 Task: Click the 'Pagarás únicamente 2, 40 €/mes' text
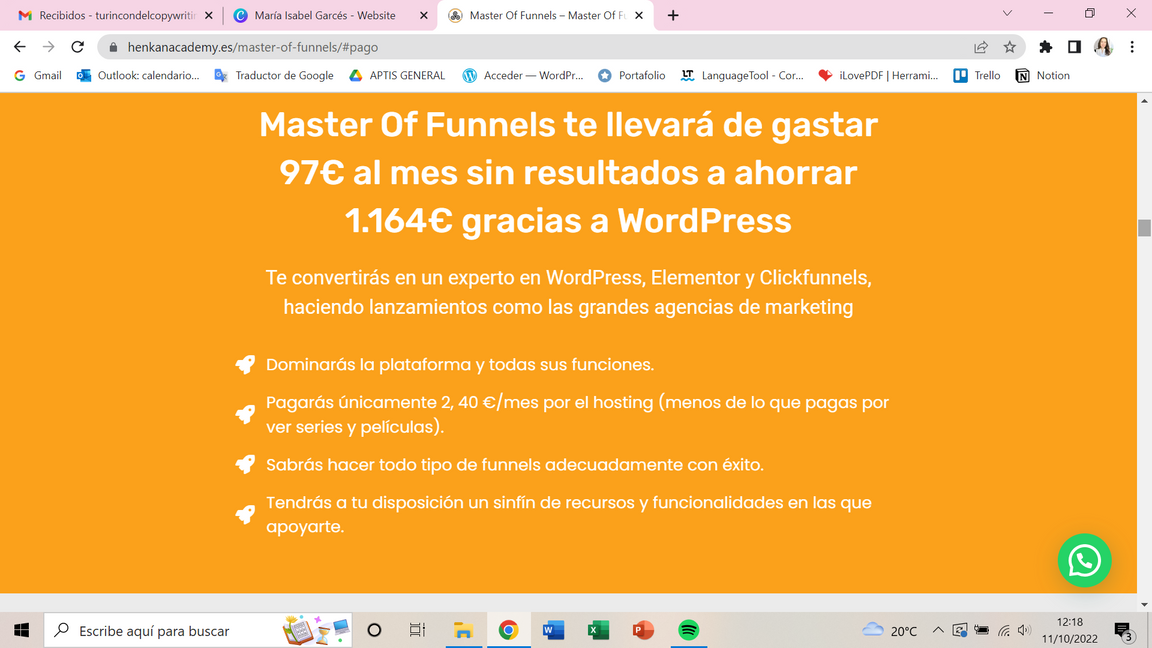click(x=577, y=414)
